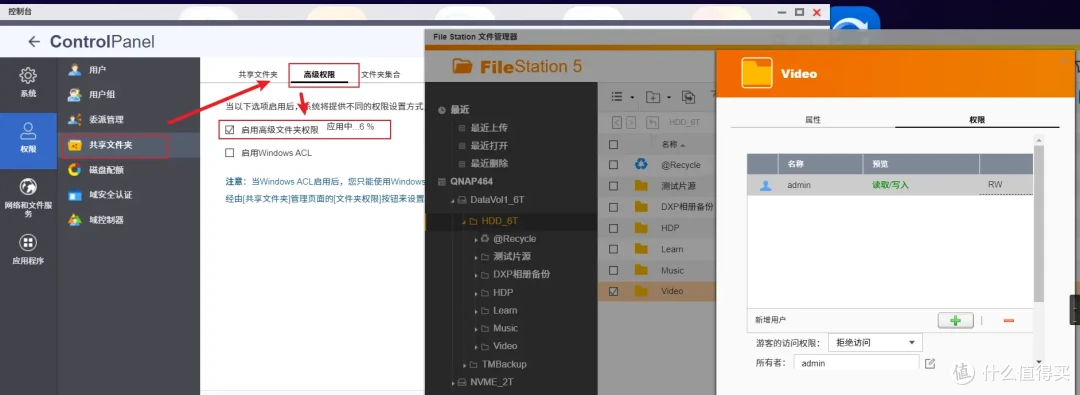
Task: Select the HDP folder name in list
Action: click(670, 228)
